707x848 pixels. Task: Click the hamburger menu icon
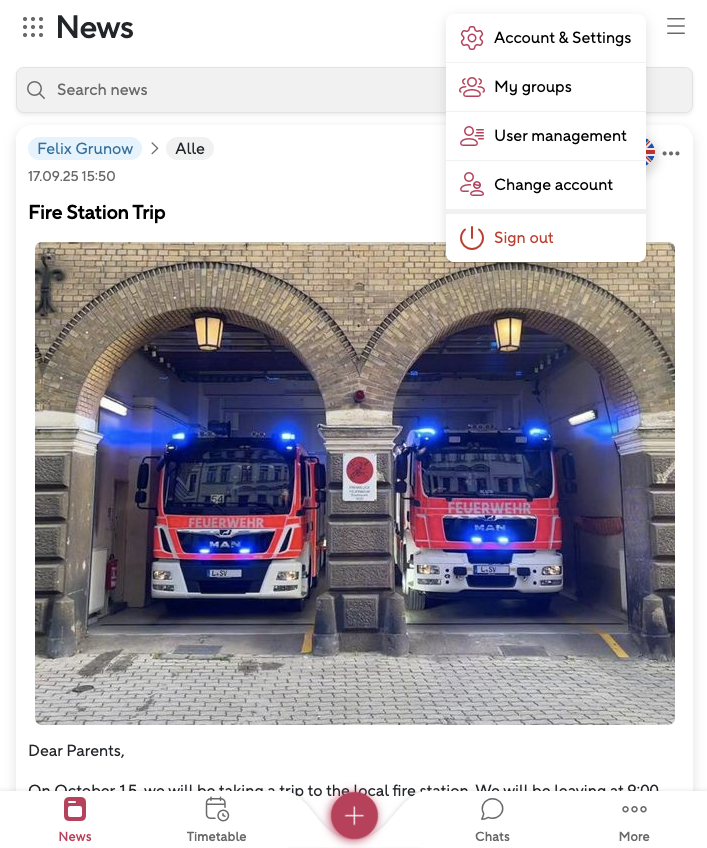(676, 26)
